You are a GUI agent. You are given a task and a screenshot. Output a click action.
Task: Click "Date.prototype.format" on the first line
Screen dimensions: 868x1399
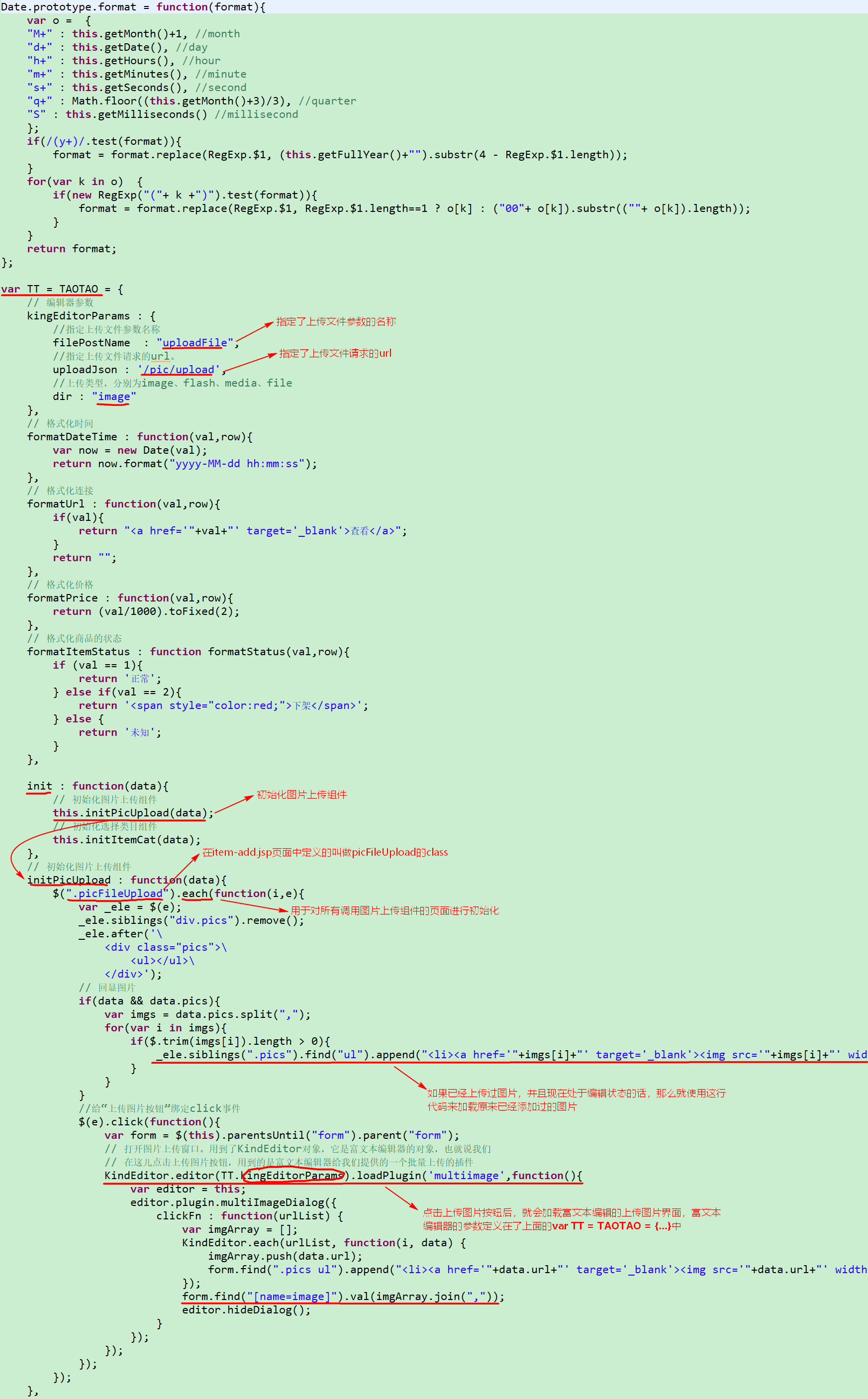click(69, 7)
